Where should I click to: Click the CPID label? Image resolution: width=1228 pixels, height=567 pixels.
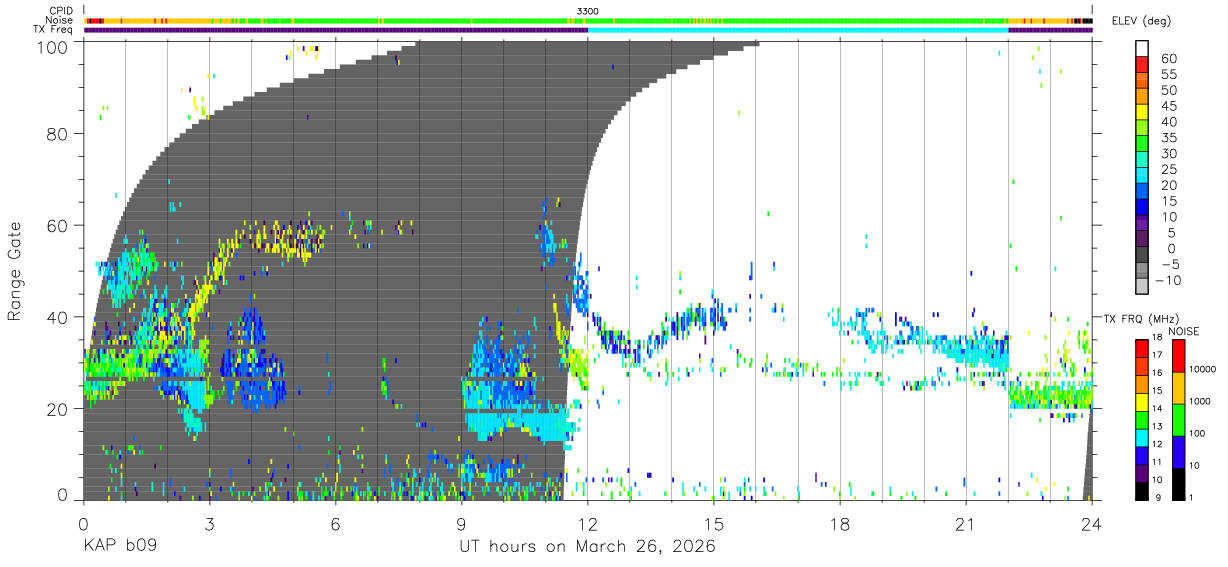(x=59, y=11)
